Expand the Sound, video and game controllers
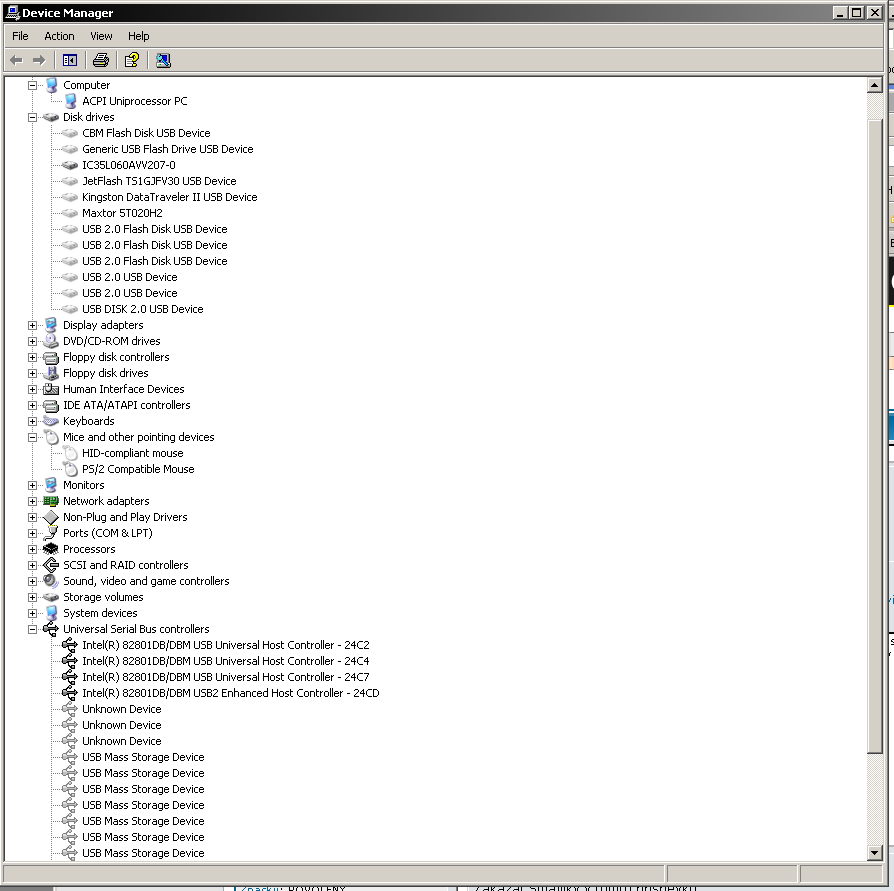This screenshot has width=894, height=891. tap(32, 581)
